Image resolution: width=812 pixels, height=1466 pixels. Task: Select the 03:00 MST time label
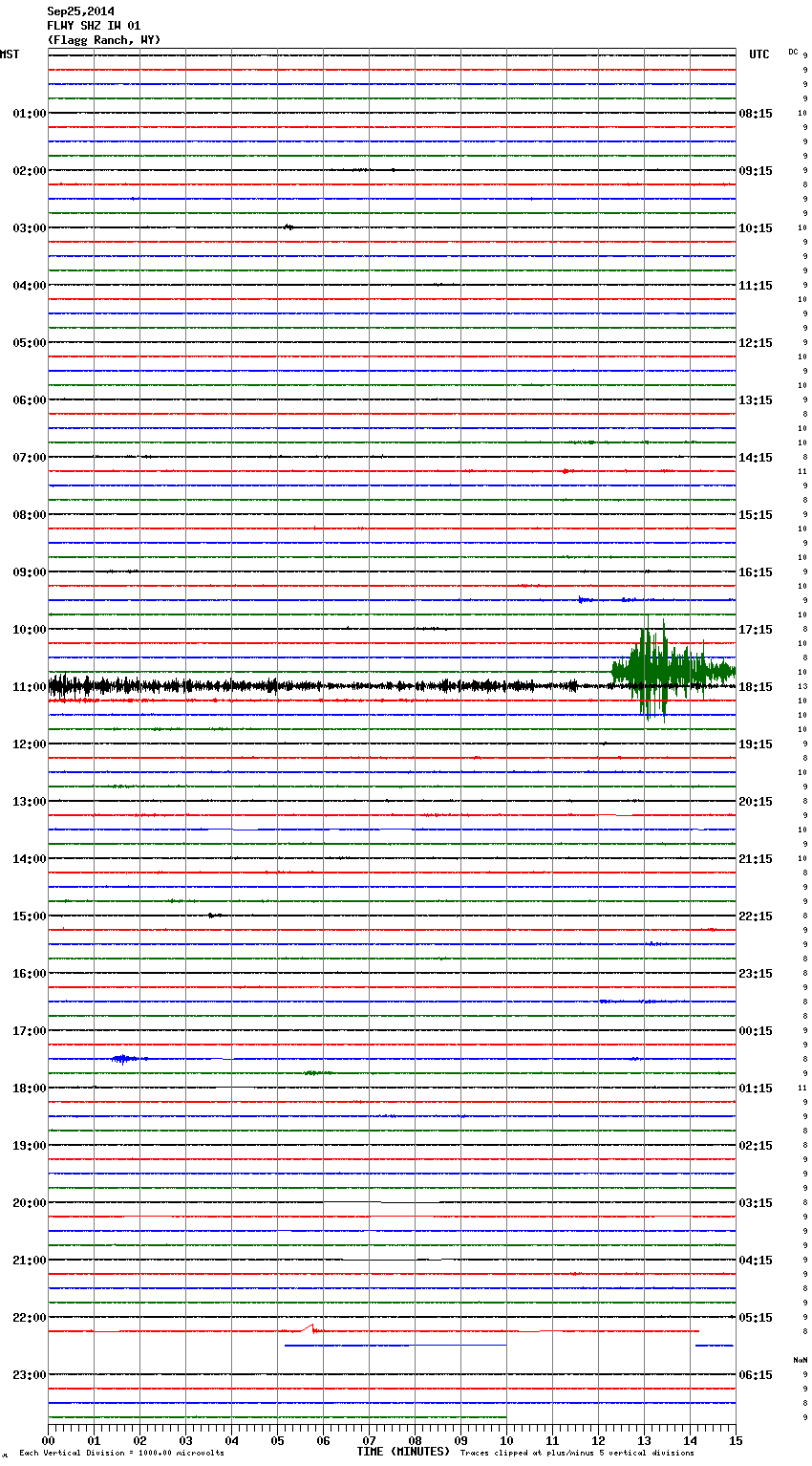(x=30, y=228)
